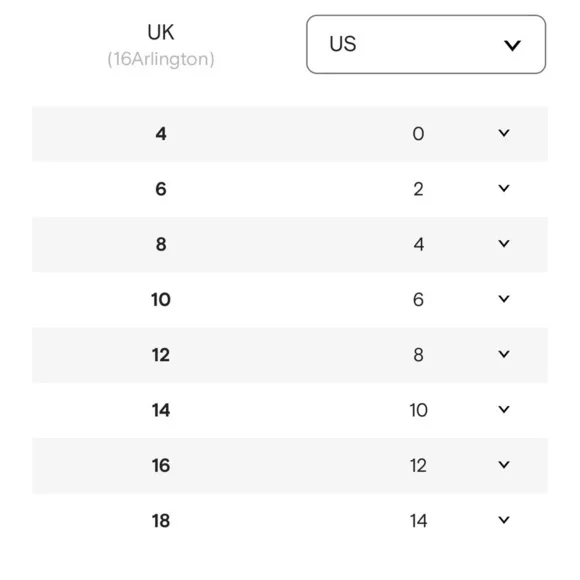Expand the UK 10 row chevron
Viewport: 580px width, 580px height.
(504, 299)
